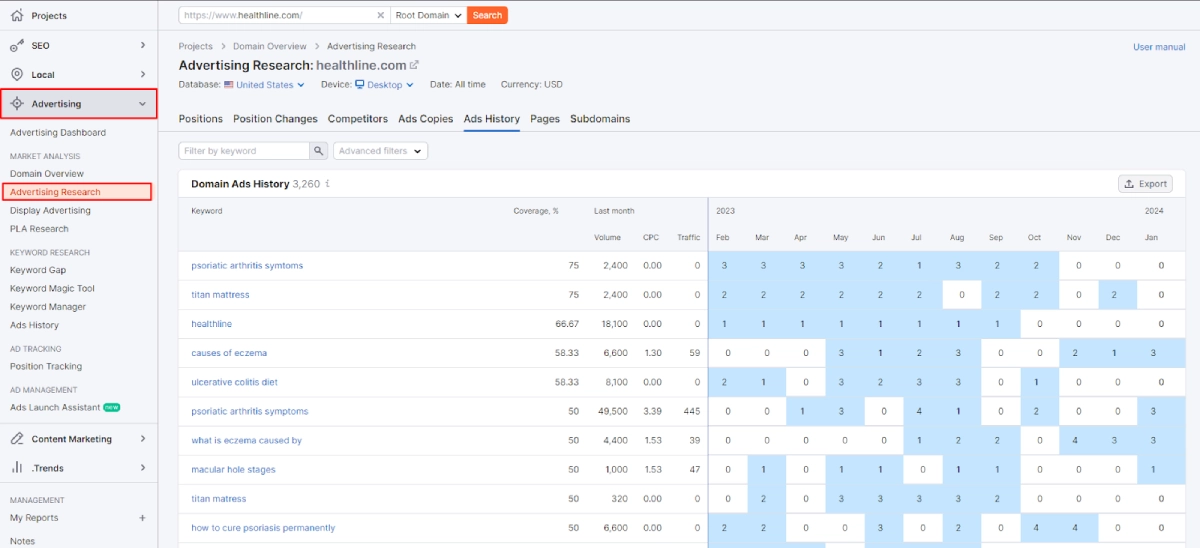This screenshot has width=1200, height=548.
Task: Open Position Tracking in sidebar
Action: coord(46,366)
